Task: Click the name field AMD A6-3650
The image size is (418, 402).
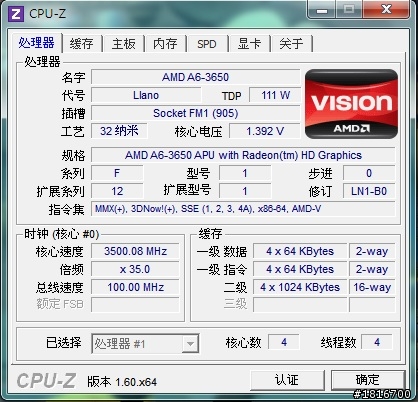Action: click(196, 77)
